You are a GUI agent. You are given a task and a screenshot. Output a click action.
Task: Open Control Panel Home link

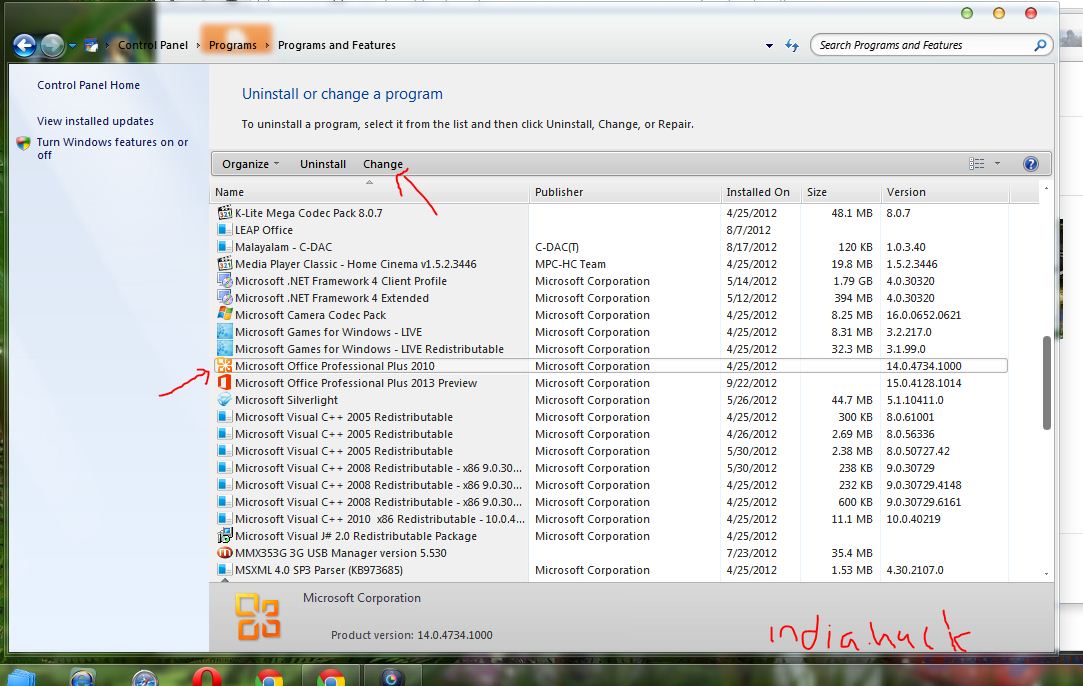88,85
